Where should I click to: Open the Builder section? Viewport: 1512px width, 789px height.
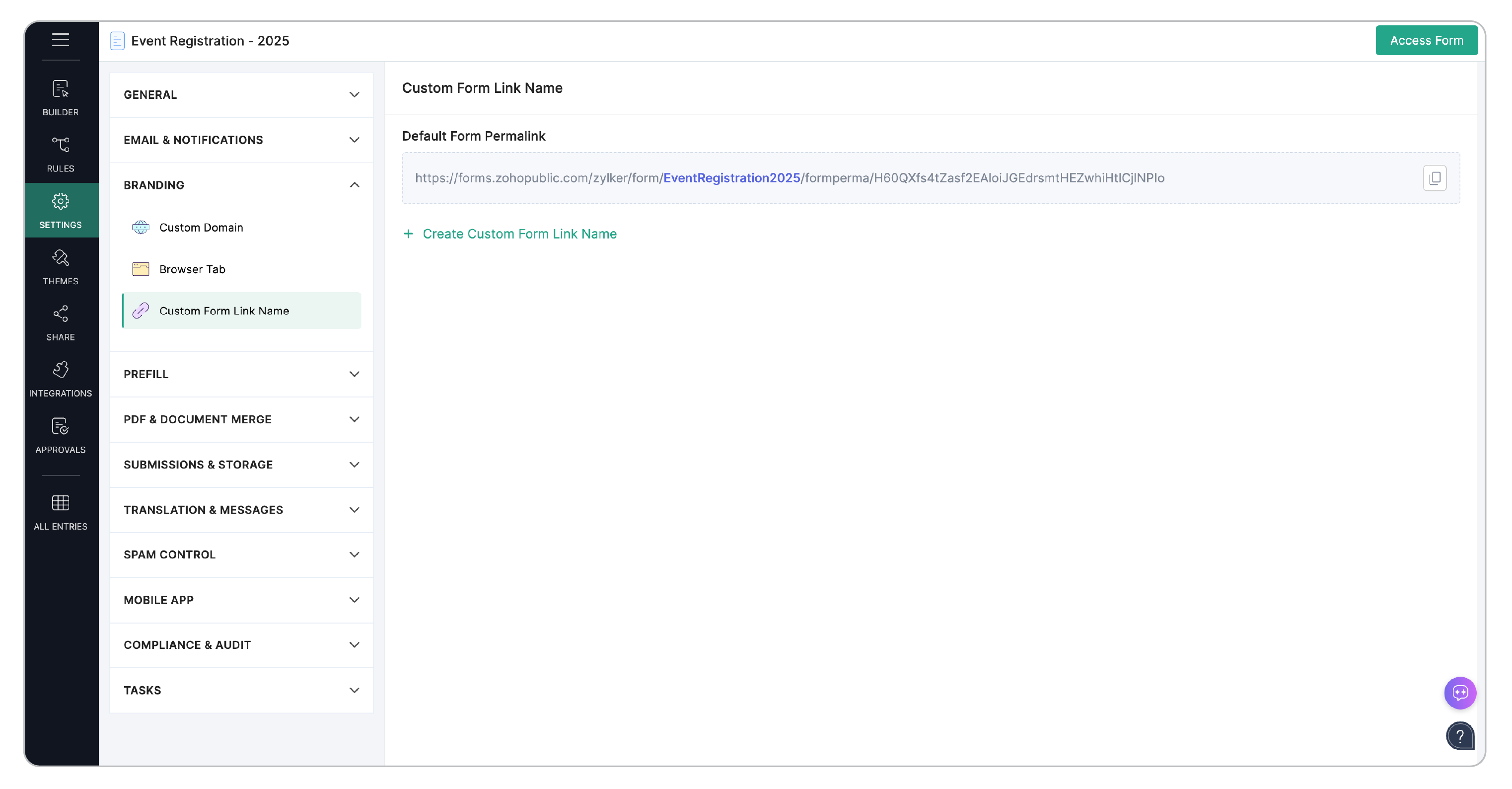pos(61,97)
